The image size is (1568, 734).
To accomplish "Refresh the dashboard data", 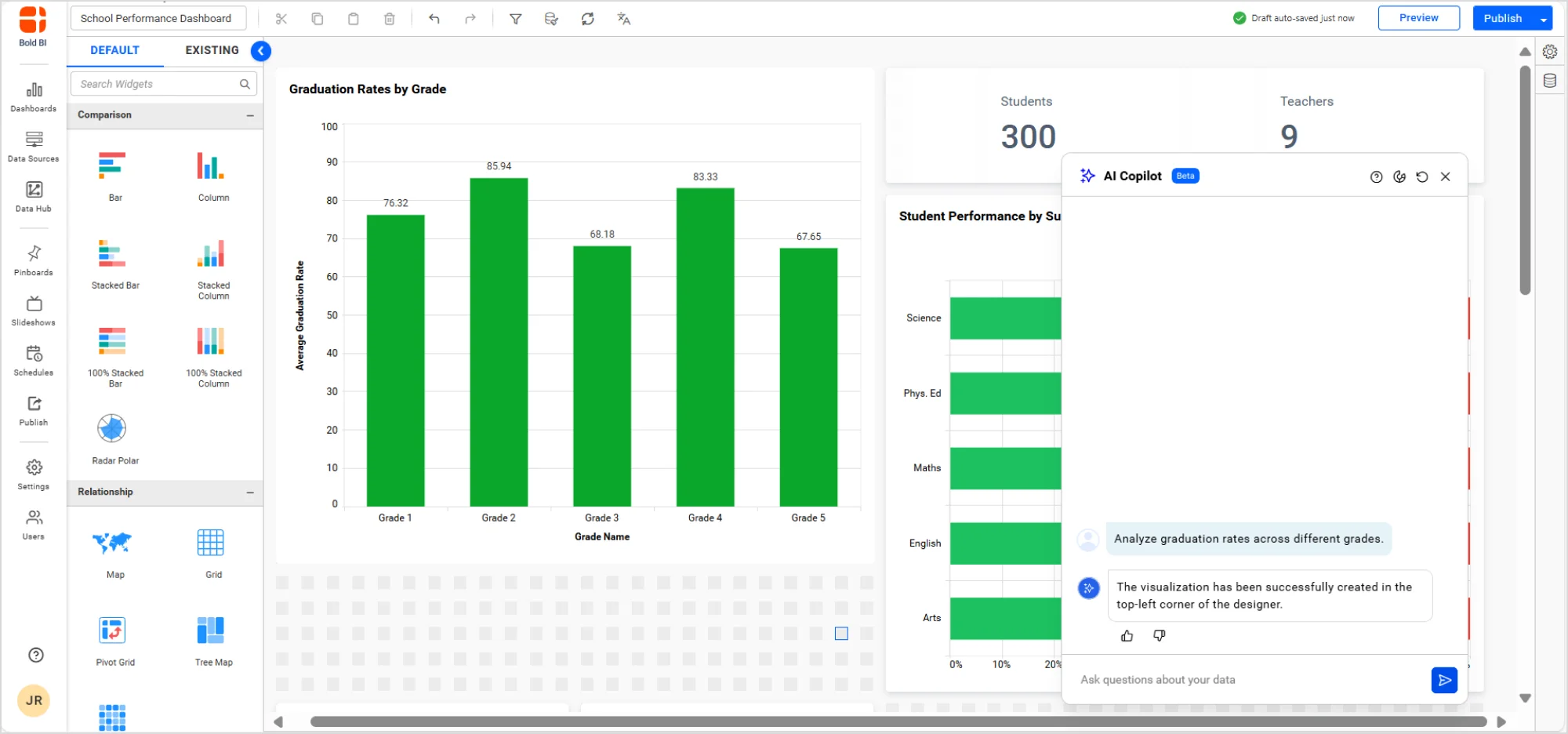I will point(588,18).
